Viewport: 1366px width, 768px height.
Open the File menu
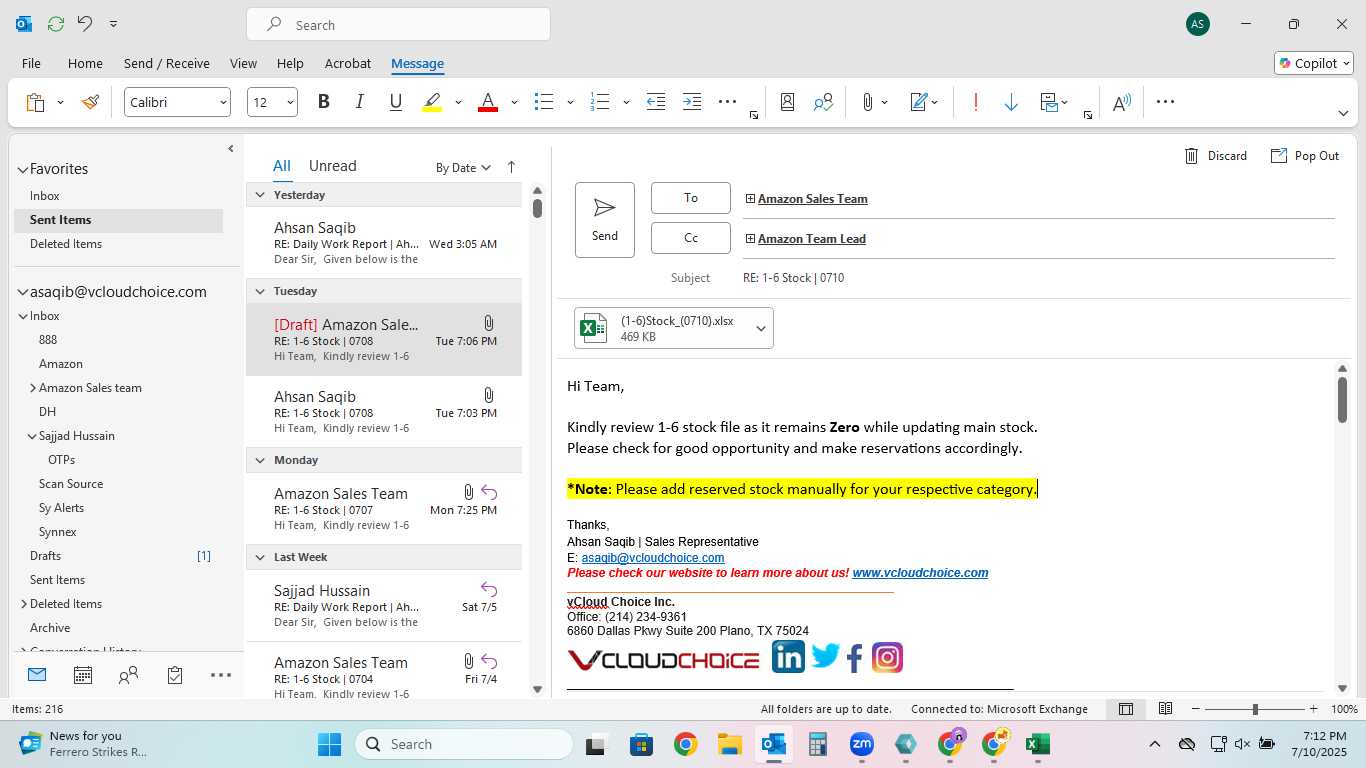click(31, 63)
